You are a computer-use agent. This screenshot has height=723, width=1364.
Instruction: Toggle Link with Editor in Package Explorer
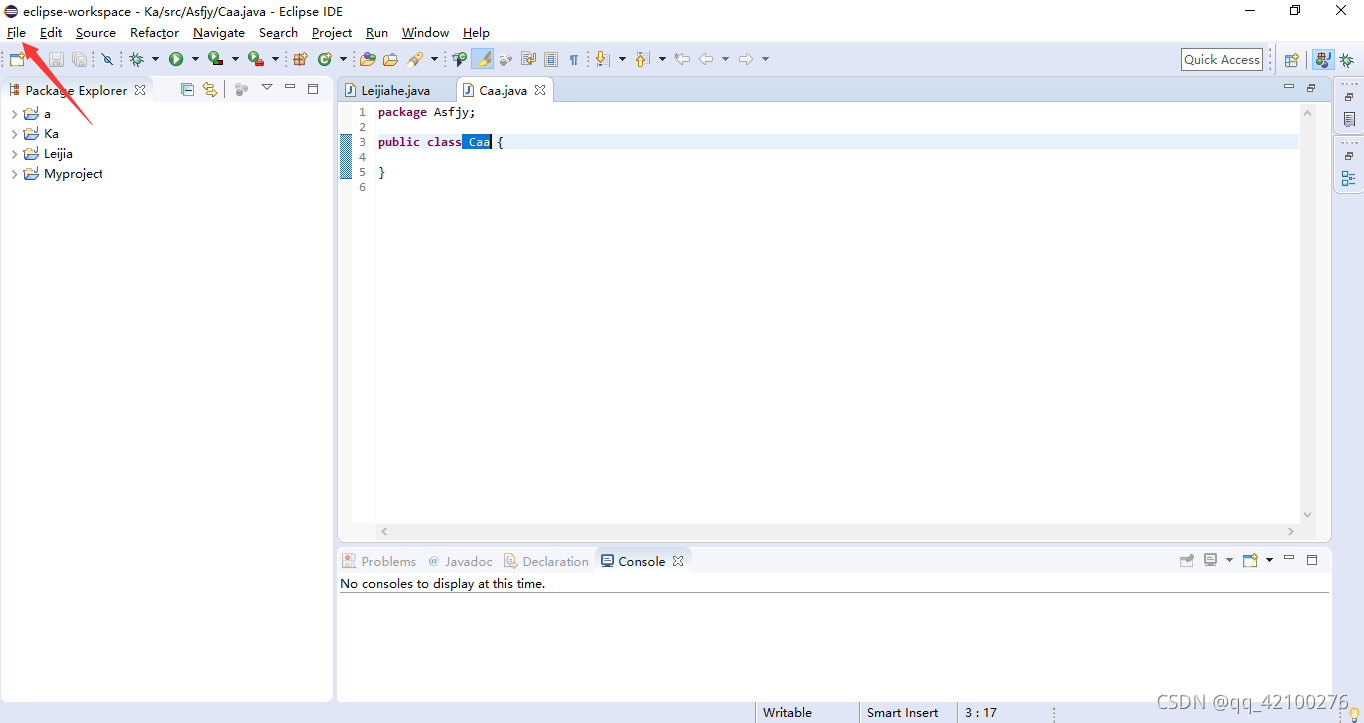click(209, 89)
